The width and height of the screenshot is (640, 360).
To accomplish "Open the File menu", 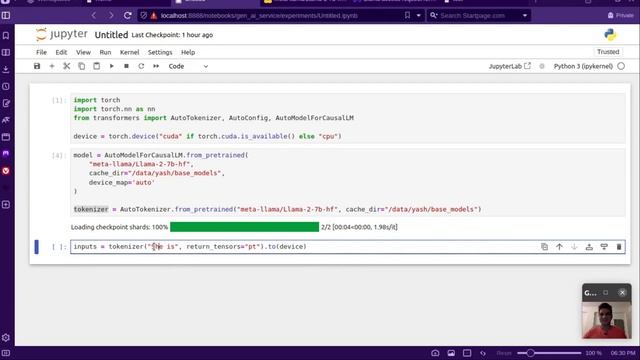I will tap(41, 52).
